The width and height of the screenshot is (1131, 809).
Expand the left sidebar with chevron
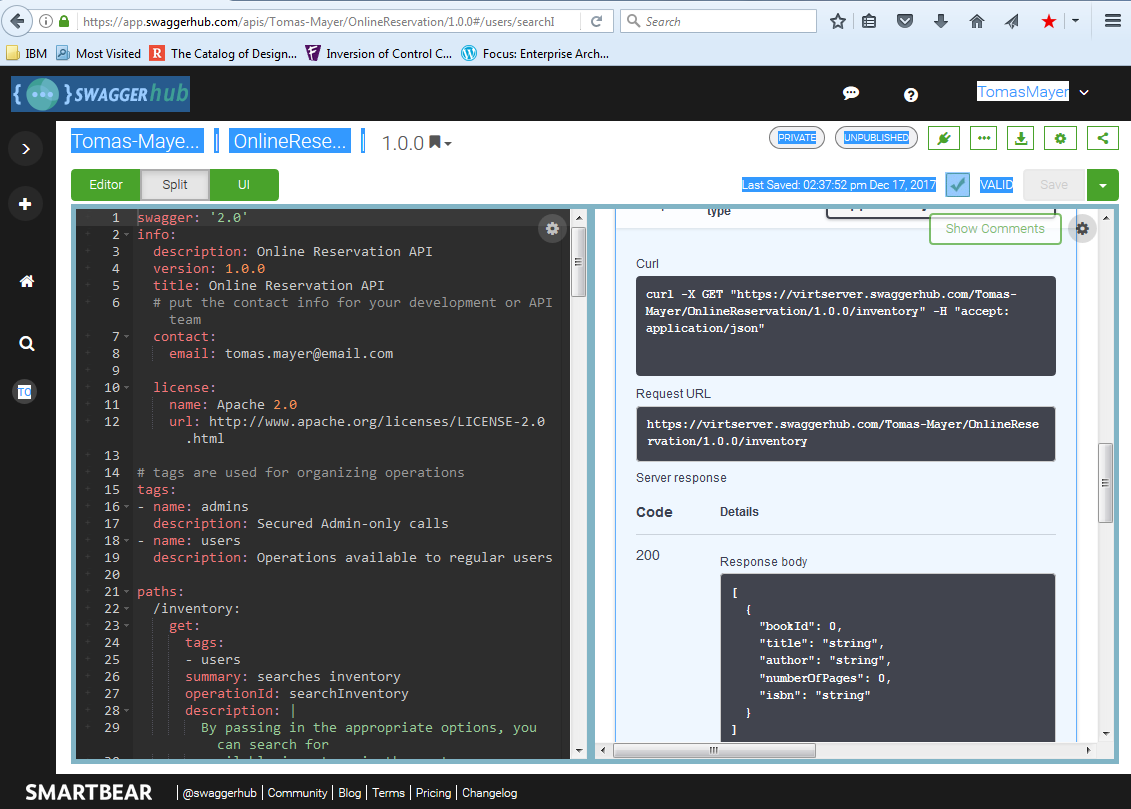pos(26,149)
